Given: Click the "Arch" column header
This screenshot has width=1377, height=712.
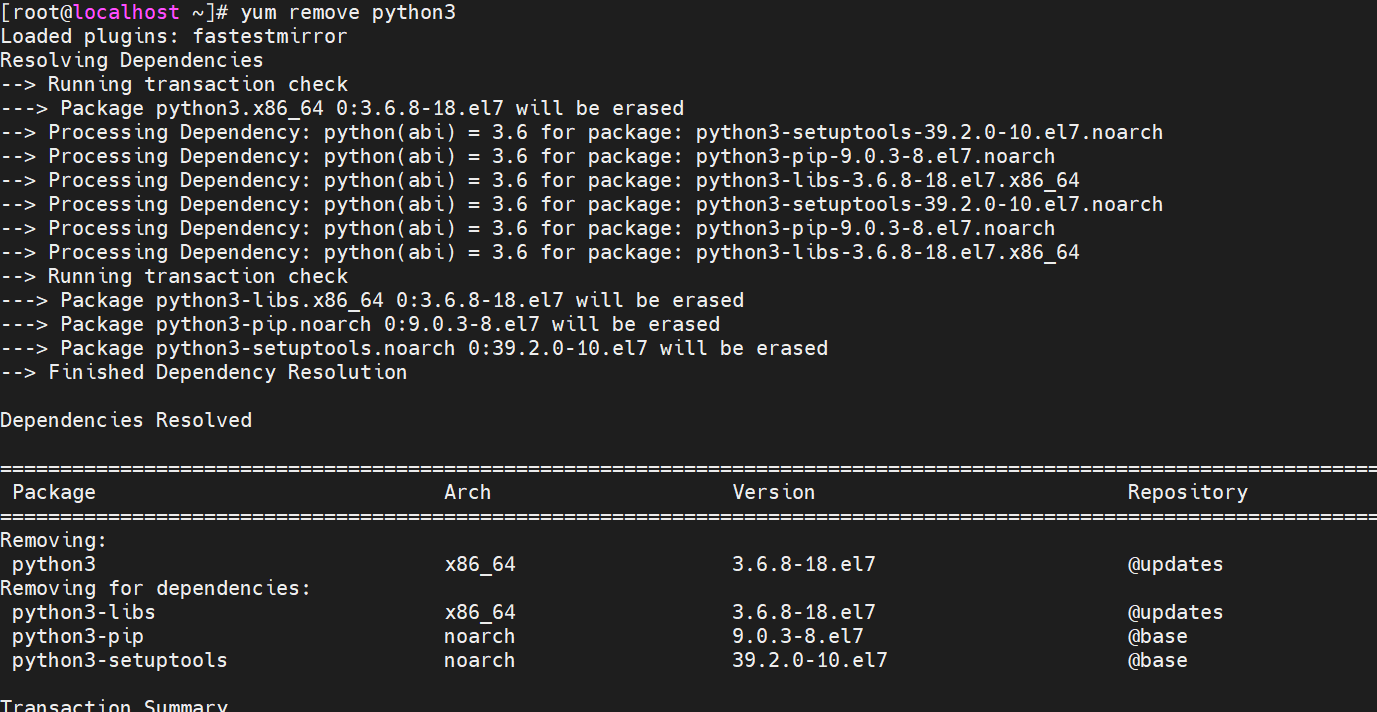Looking at the screenshot, I should point(467,492).
